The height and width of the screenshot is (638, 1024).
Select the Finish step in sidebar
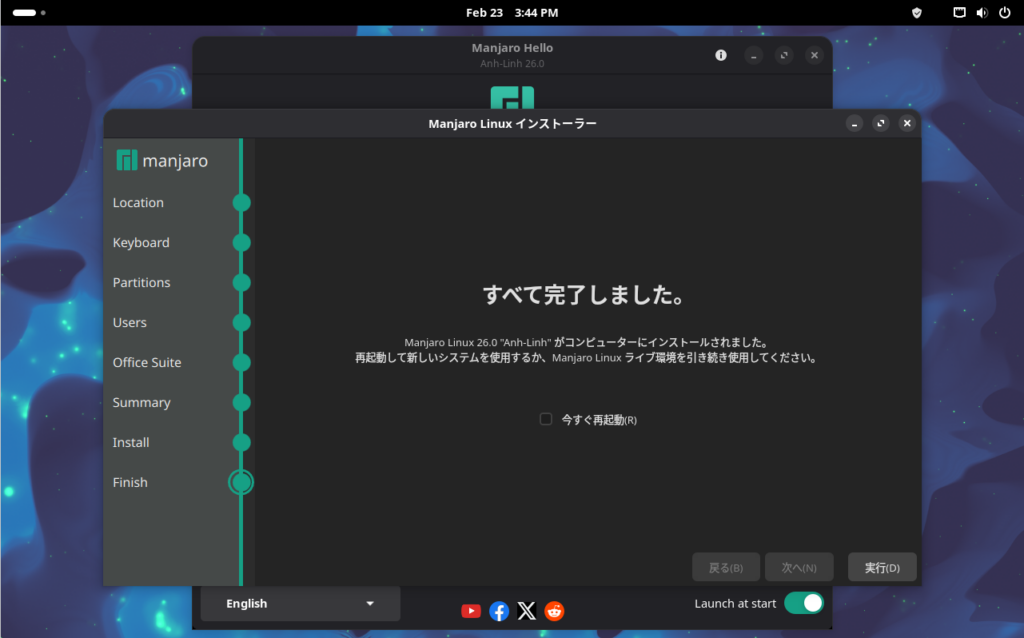[x=131, y=482]
